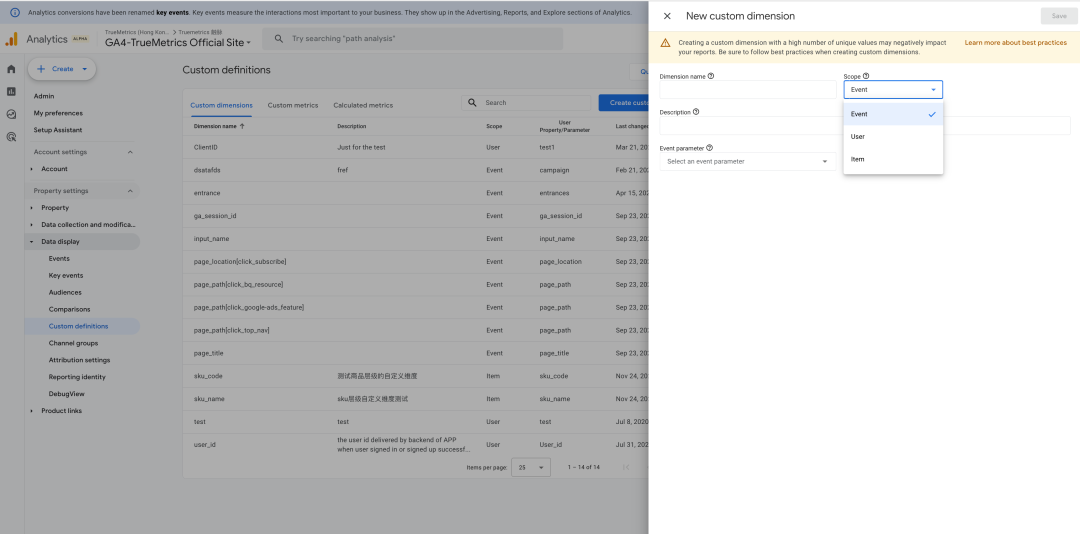The width and height of the screenshot is (1080, 534).
Task: Click the magnifier icon in the table search box
Action: pyautogui.click(x=472, y=103)
